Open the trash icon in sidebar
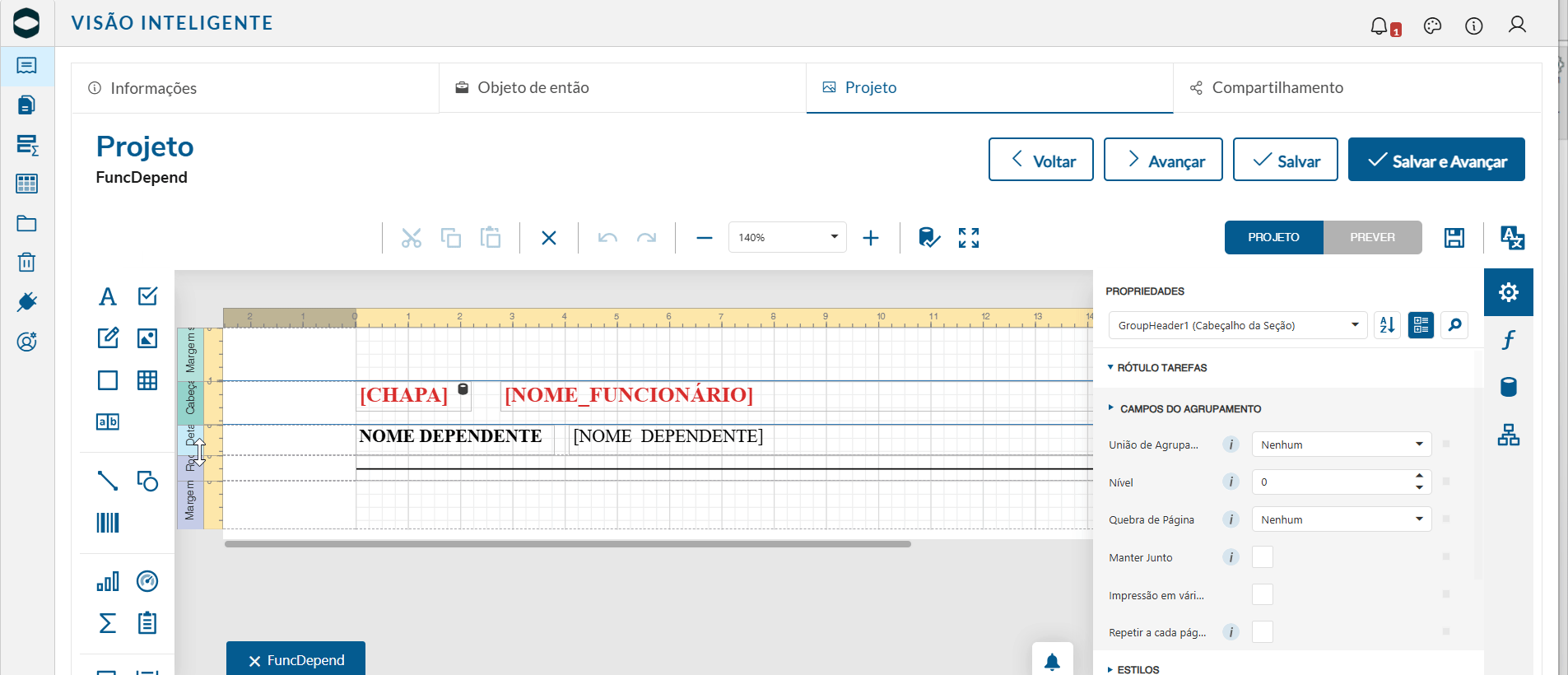Image resolution: width=1568 pixels, height=675 pixels. tap(26, 263)
